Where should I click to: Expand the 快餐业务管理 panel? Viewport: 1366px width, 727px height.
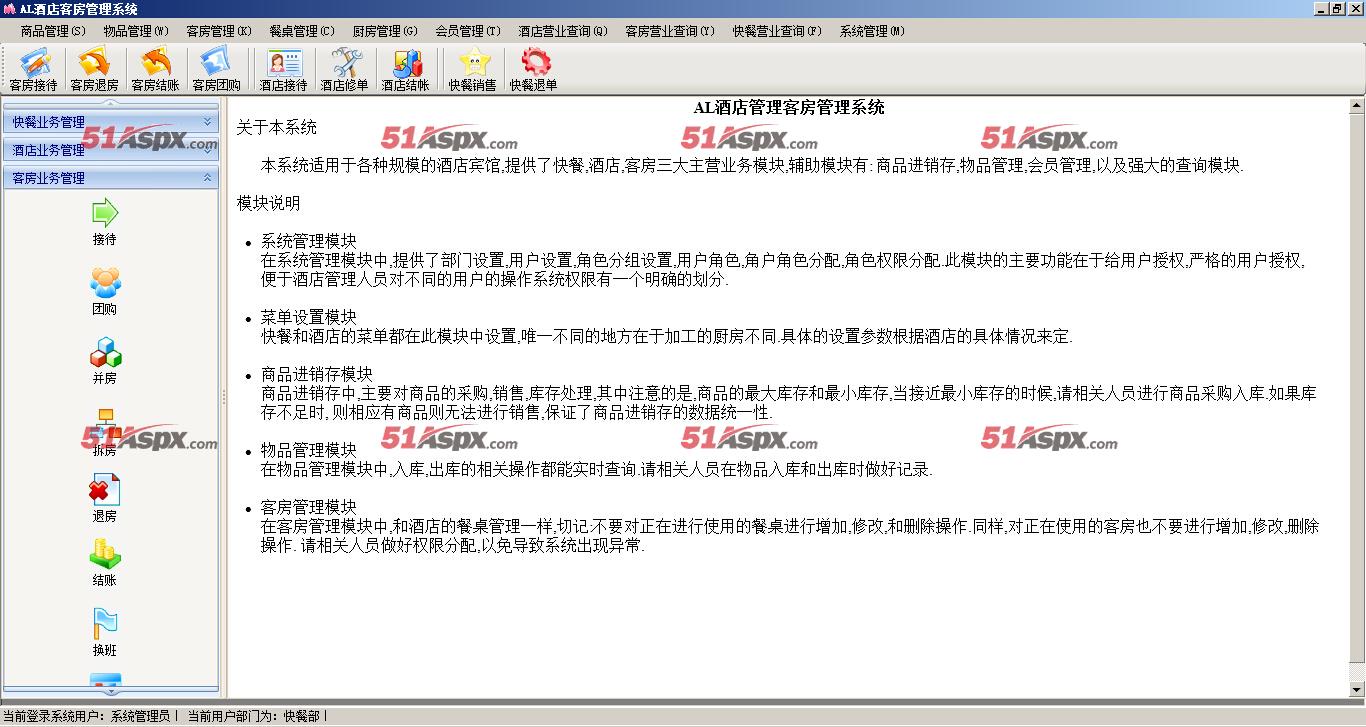(x=111, y=122)
